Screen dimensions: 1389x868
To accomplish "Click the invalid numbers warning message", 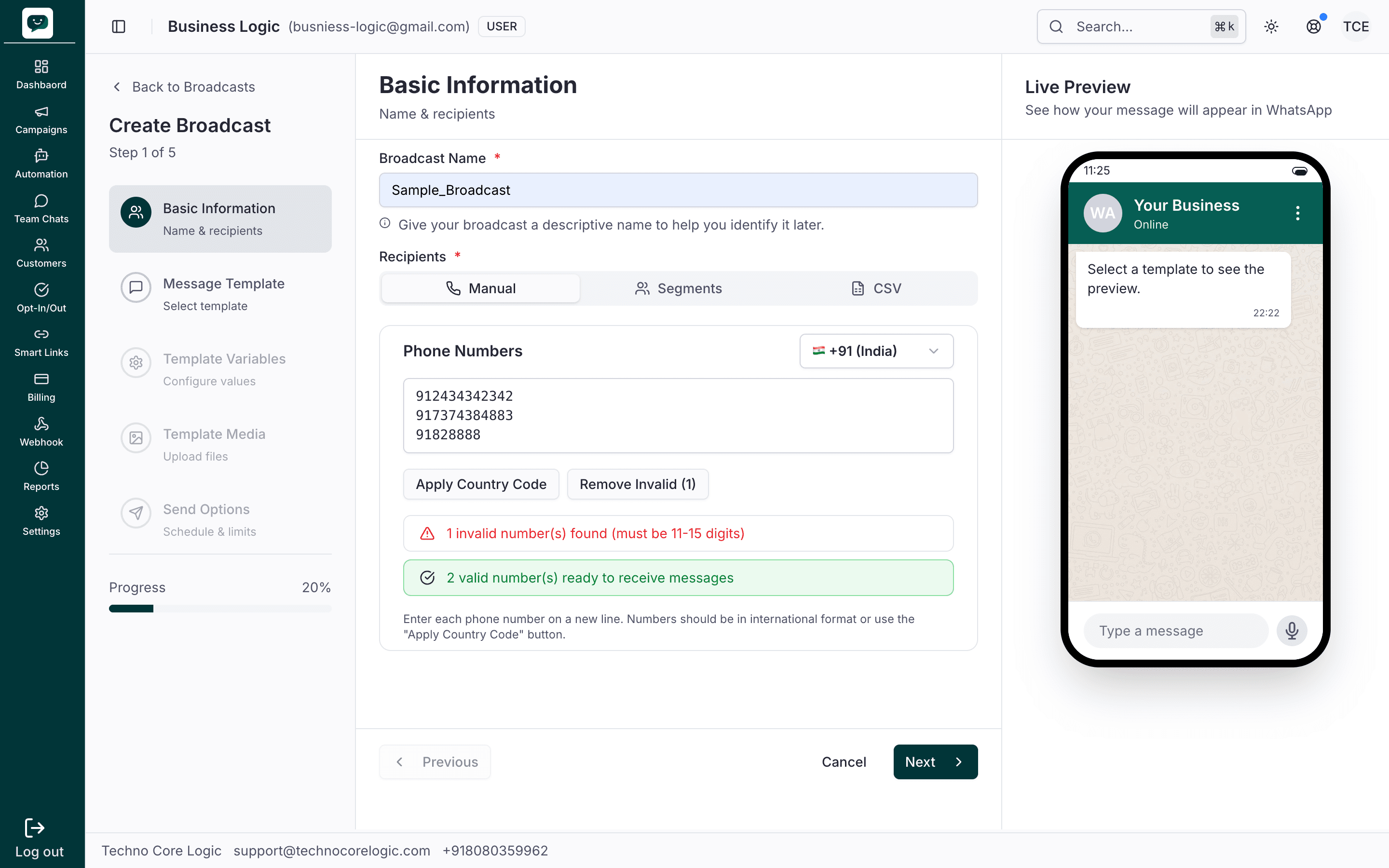I will click(x=679, y=533).
